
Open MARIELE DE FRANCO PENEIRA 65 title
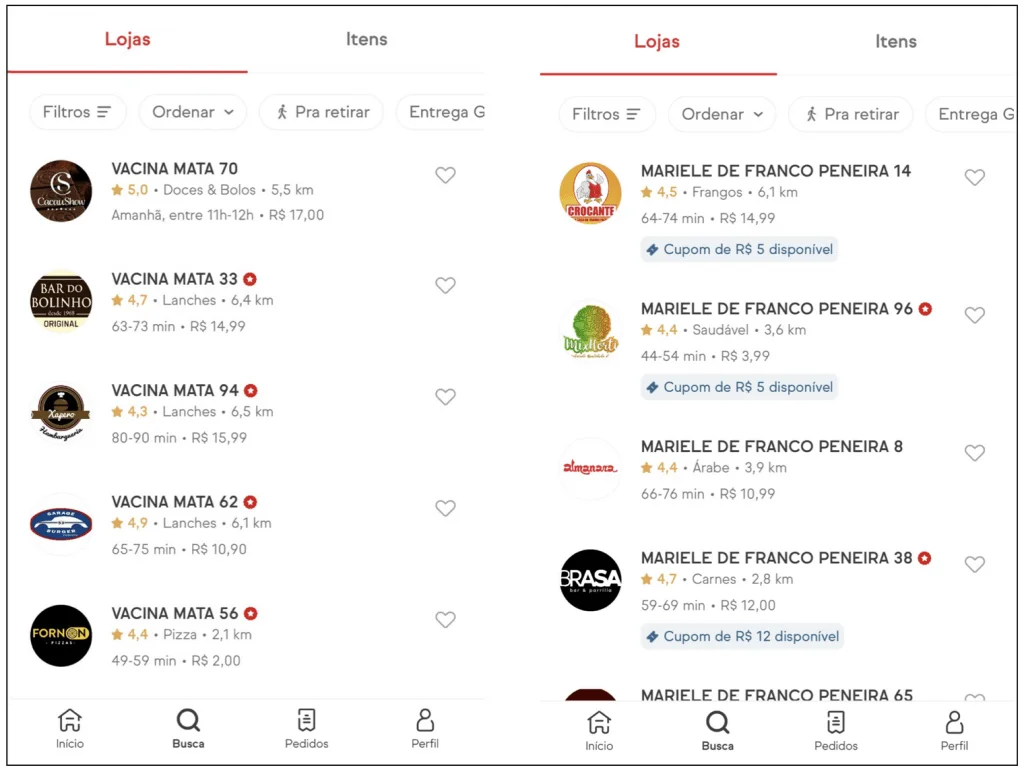point(776,694)
